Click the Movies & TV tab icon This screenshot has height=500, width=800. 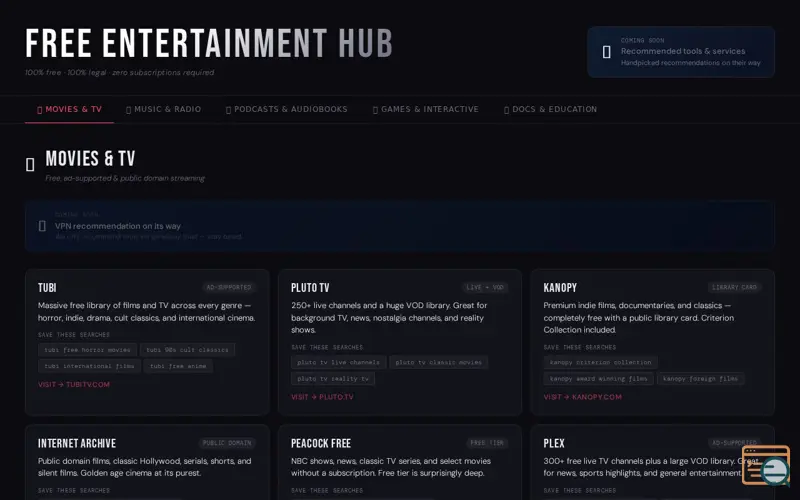[x=40, y=110]
